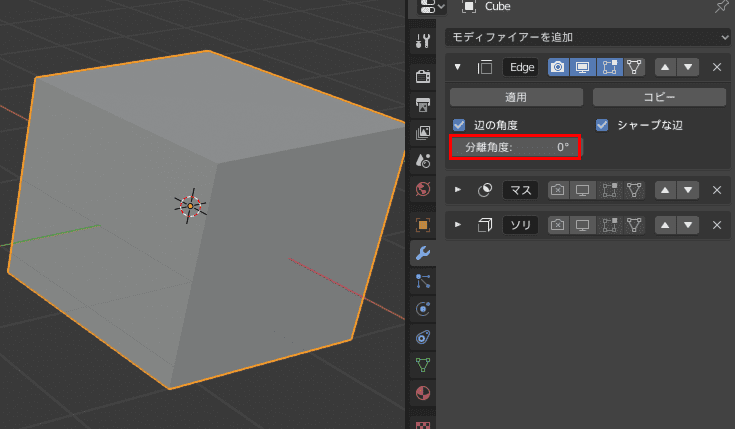Edit the マス modifier name field

[x=521, y=190]
